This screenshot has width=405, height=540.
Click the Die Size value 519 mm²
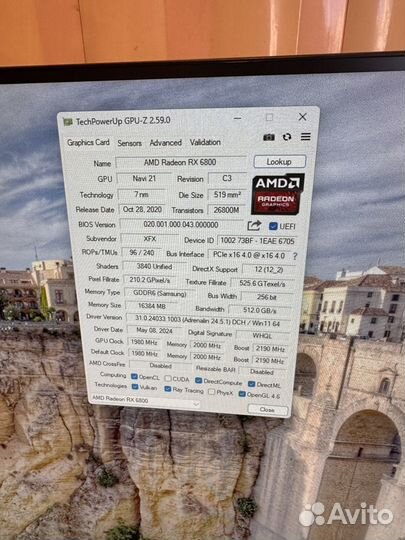227,195
